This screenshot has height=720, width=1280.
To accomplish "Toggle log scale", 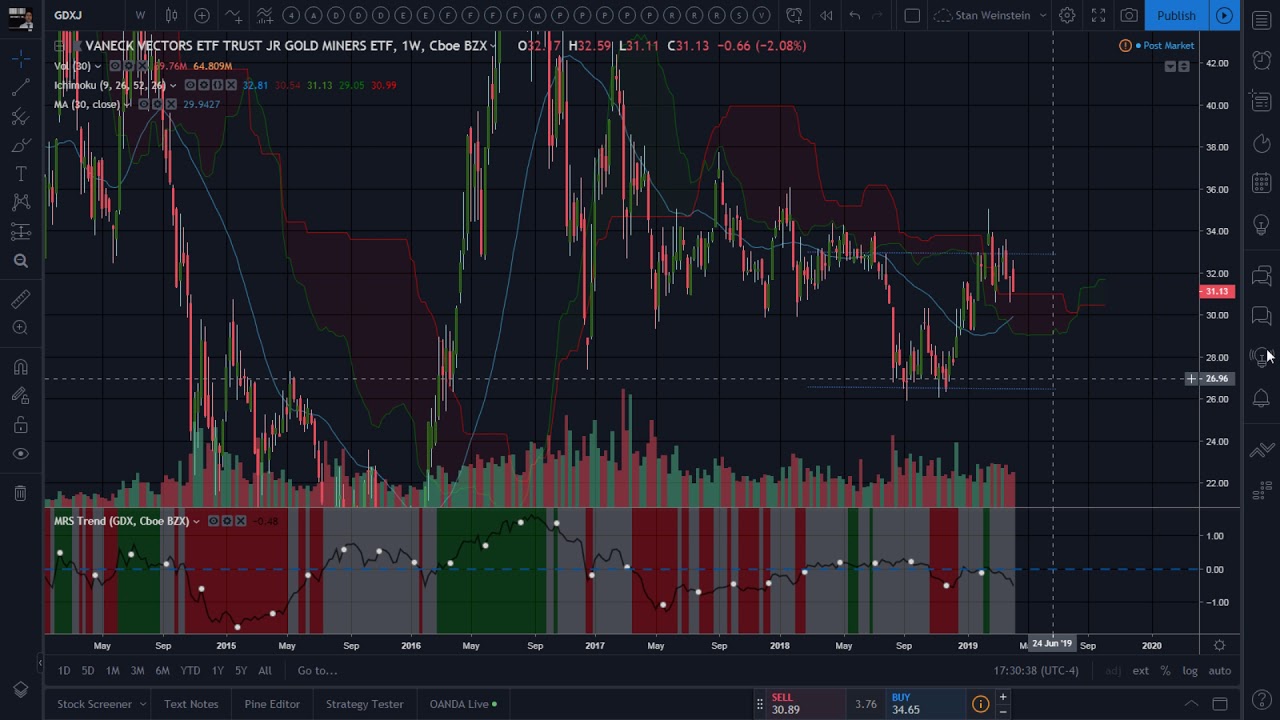I will [x=1190, y=671].
